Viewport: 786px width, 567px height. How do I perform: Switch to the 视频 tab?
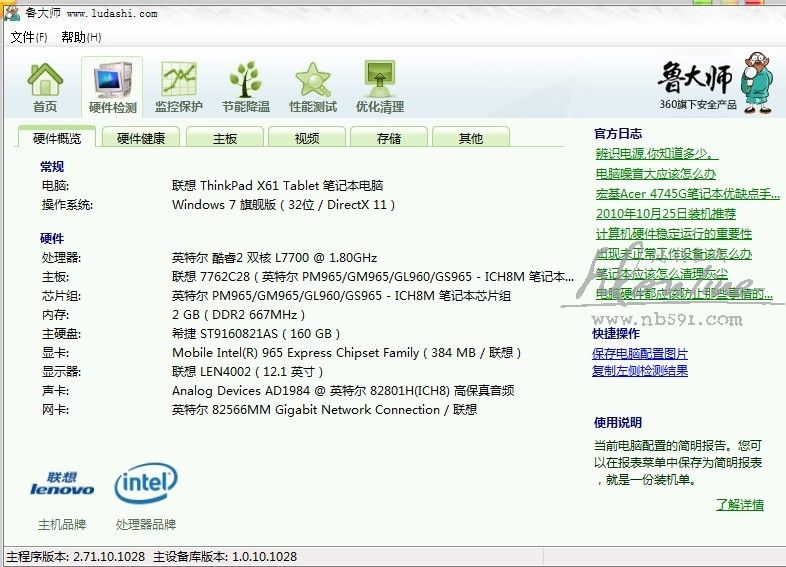(x=307, y=138)
